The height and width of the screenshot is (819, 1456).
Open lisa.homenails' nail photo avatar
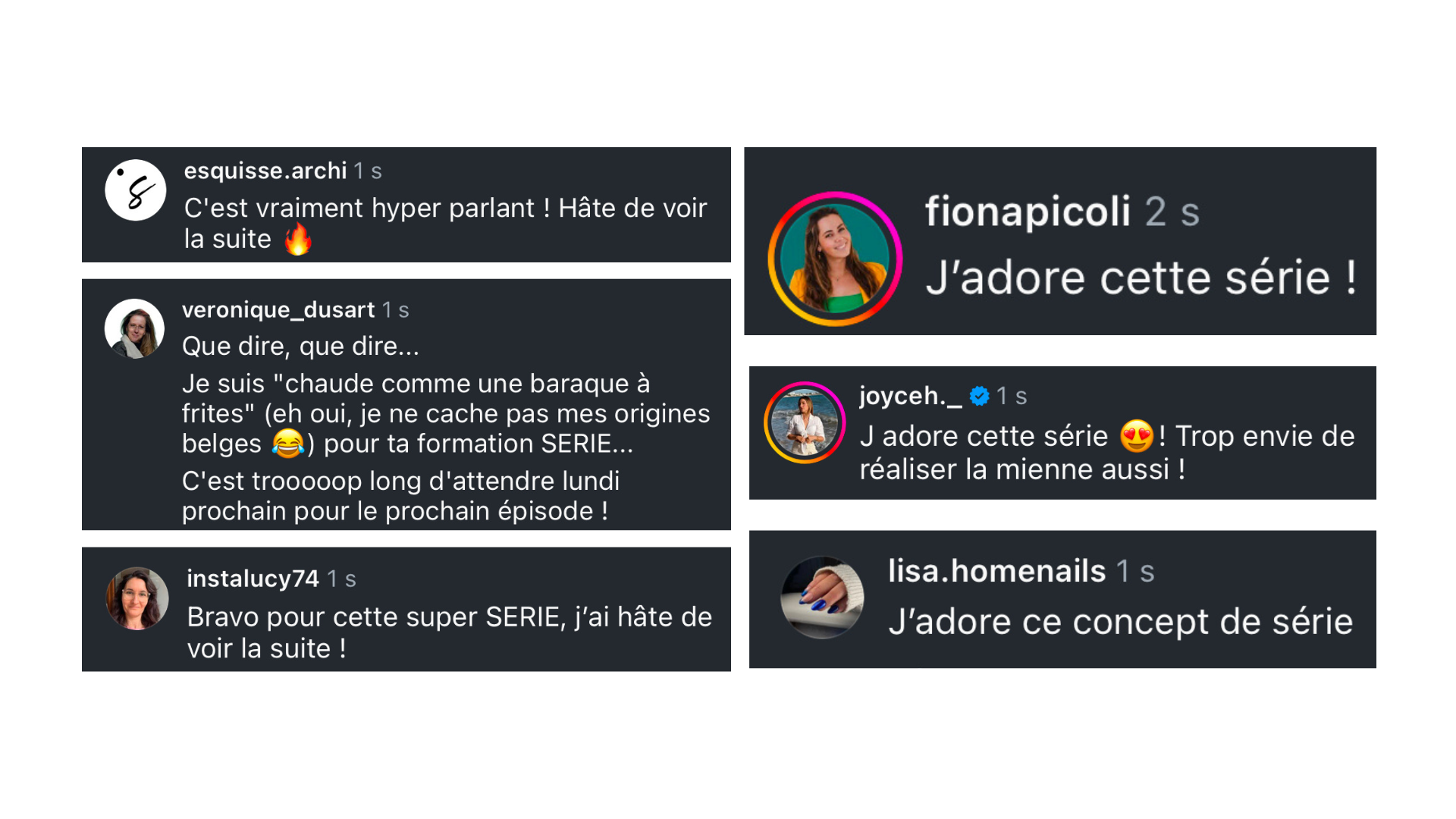[x=823, y=598]
